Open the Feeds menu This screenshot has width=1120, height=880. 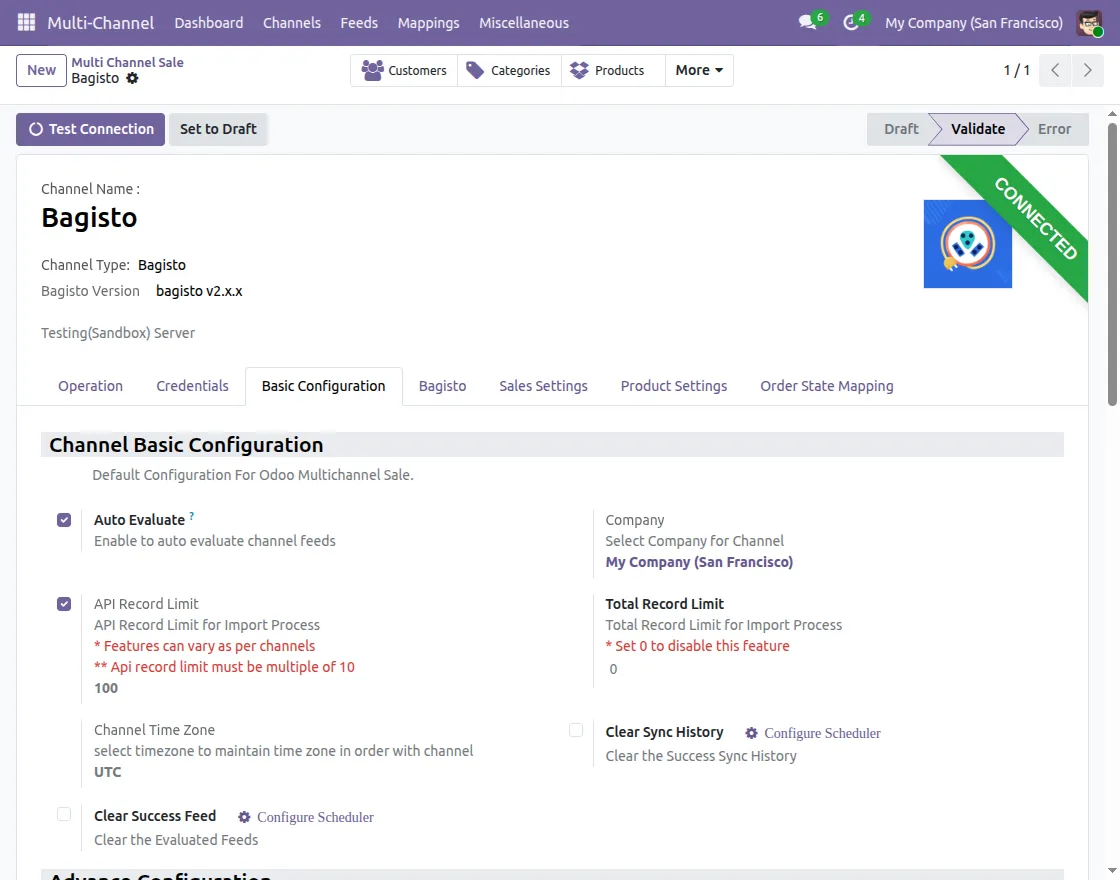[x=359, y=23]
